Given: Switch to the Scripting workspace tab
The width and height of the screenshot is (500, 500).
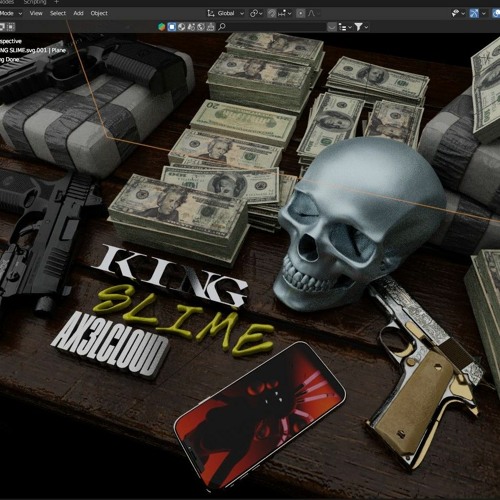Looking at the screenshot, I should pos(35,2).
